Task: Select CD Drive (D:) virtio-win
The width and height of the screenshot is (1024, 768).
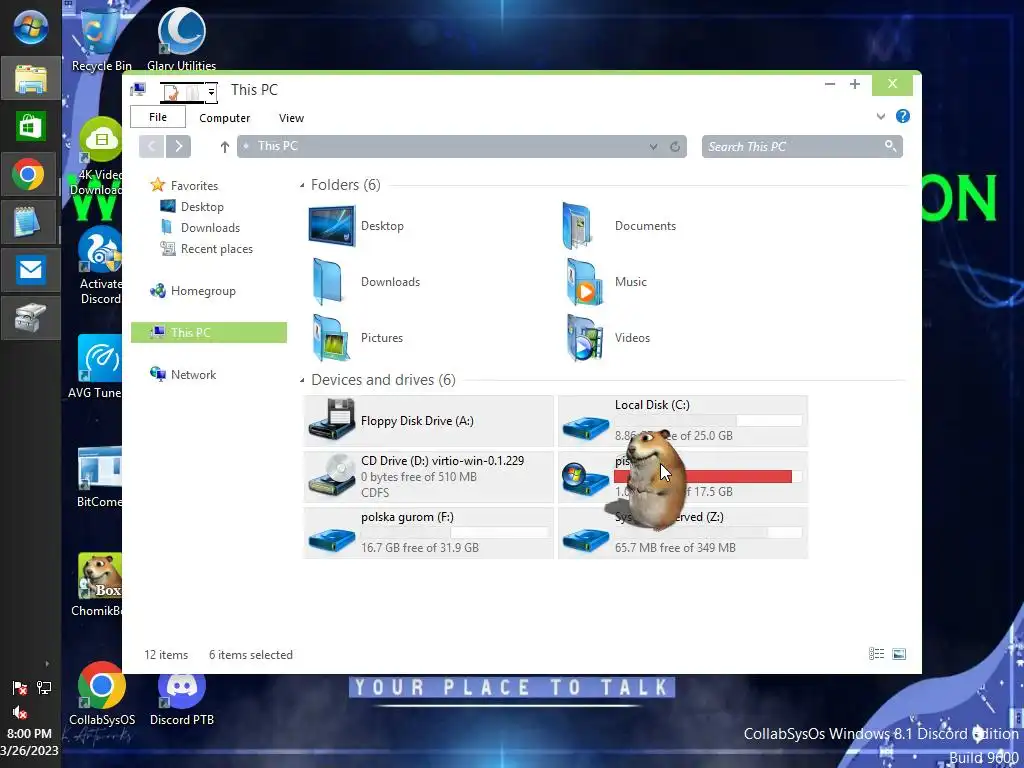Action: (x=428, y=477)
